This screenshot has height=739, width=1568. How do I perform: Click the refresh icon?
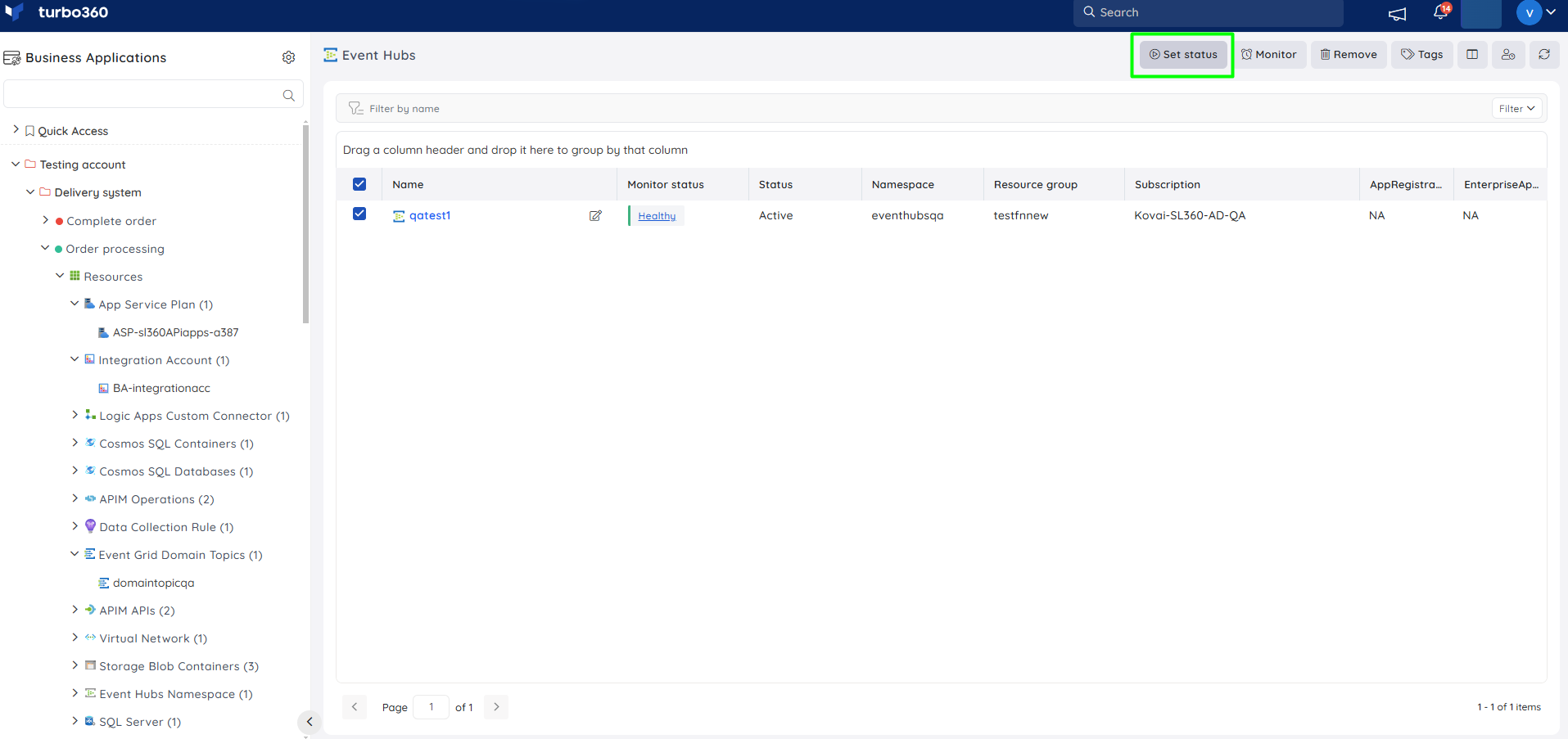click(x=1544, y=55)
